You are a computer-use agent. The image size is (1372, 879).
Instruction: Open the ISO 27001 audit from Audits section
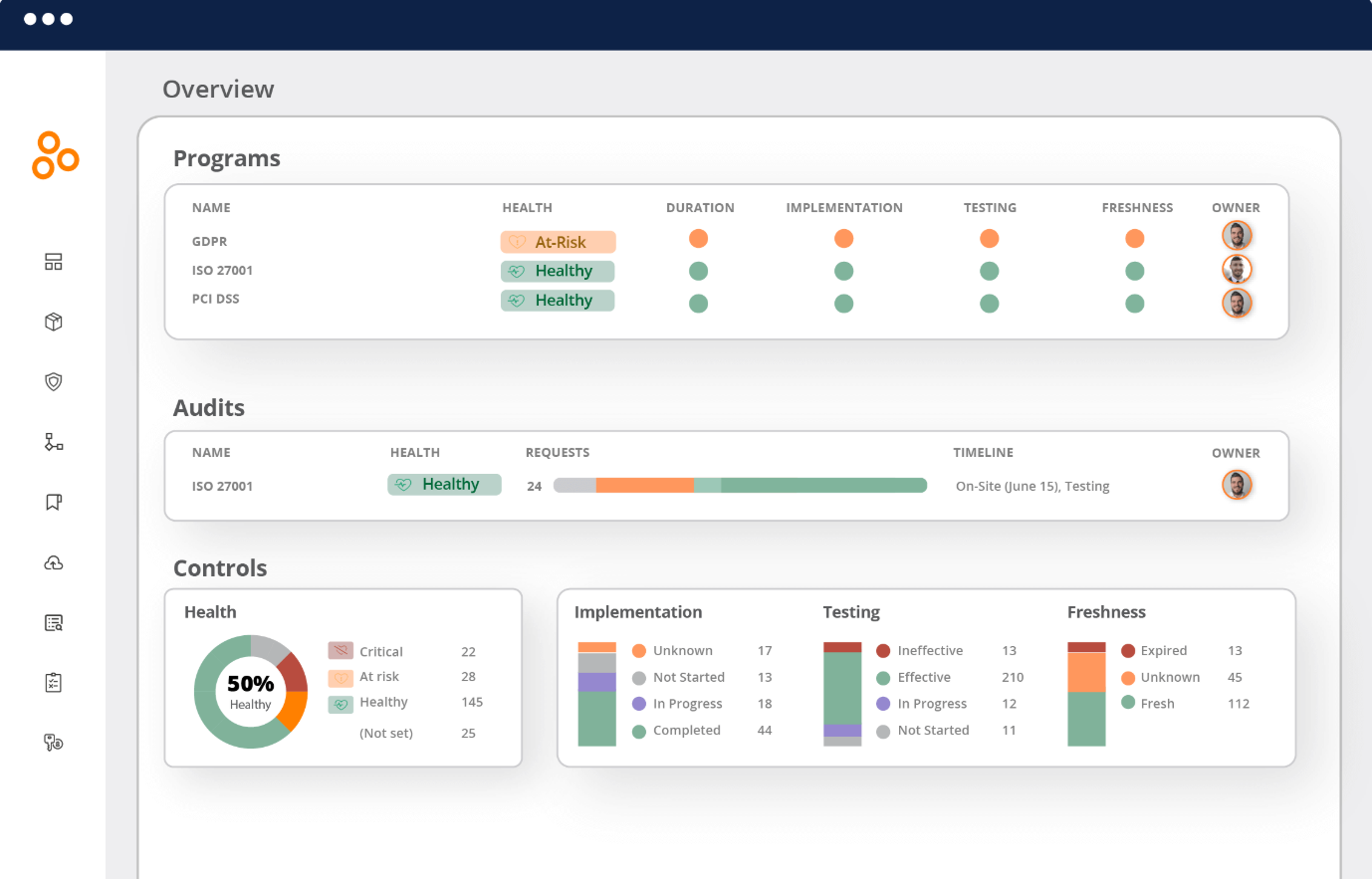tap(221, 486)
